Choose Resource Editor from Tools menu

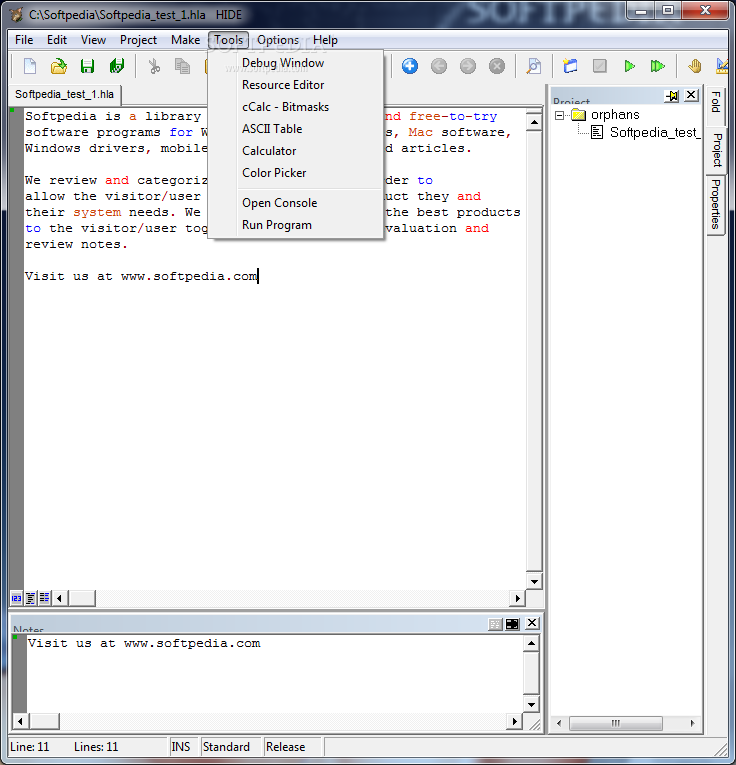pyautogui.click(x=296, y=85)
